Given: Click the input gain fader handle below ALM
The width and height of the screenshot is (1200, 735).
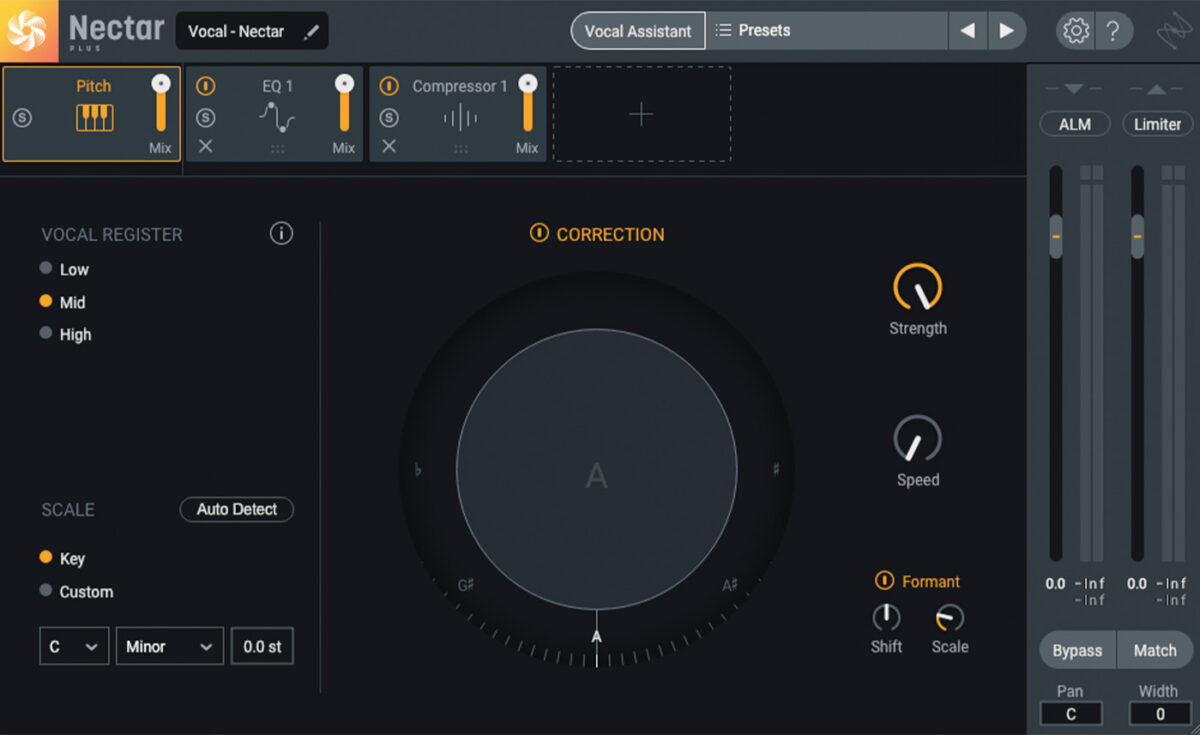Looking at the screenshot, I should pyautogui.click(x=1056, y=236).
